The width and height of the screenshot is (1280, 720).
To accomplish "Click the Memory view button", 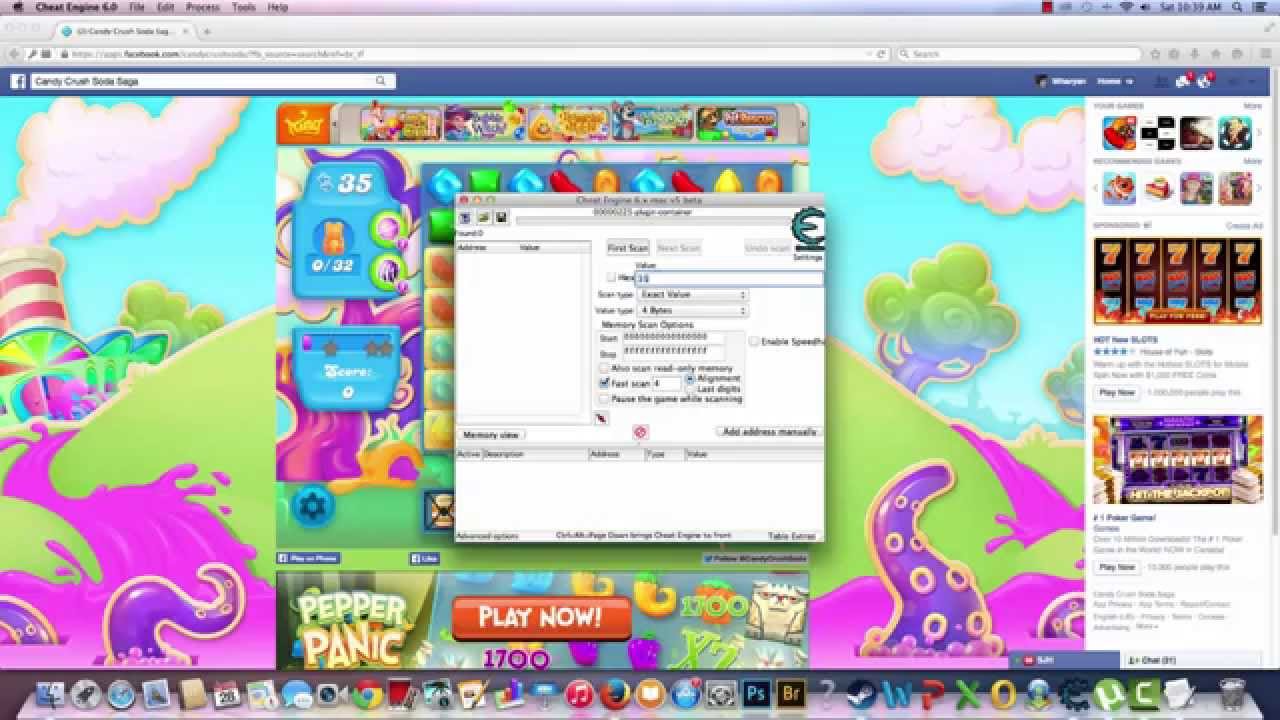I will point(491,435).
